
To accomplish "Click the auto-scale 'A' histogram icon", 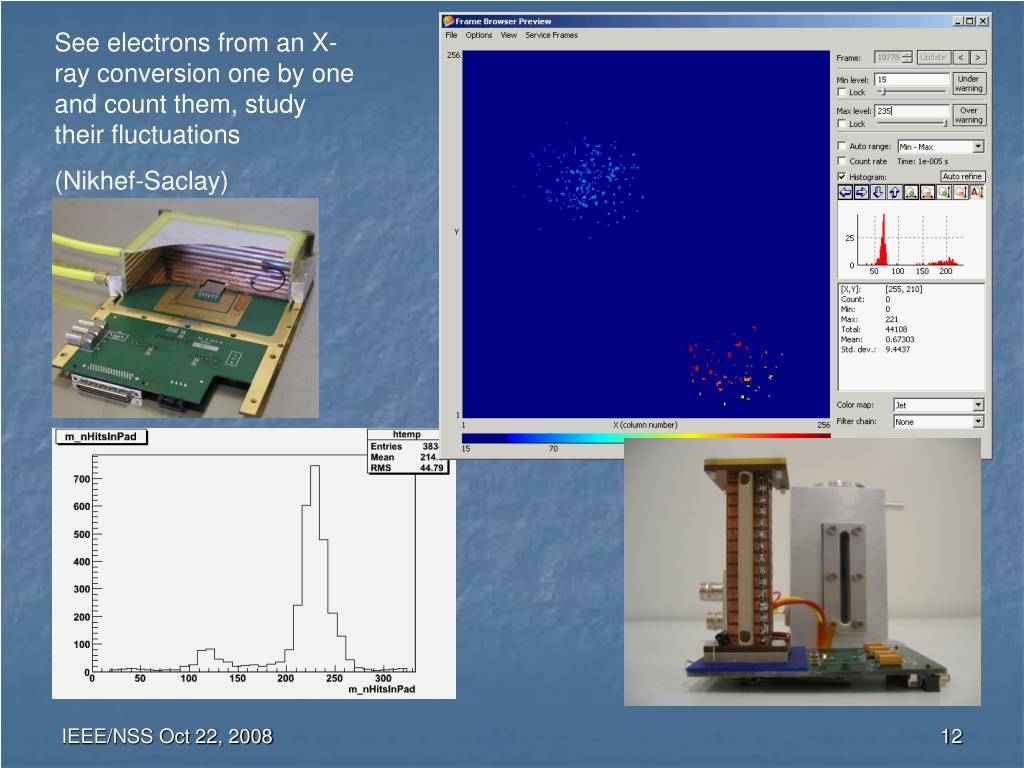I will [x=977, y=193].
